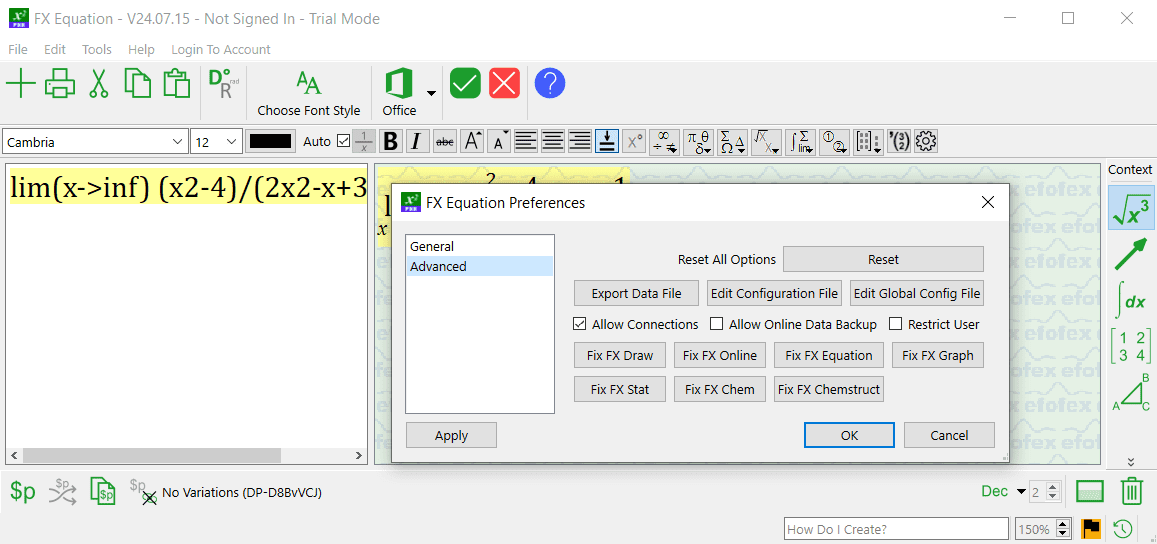The width and height of the screenshot is (1157, 544).
Task: Click the decrease font size icon
Action: point(500,141)
